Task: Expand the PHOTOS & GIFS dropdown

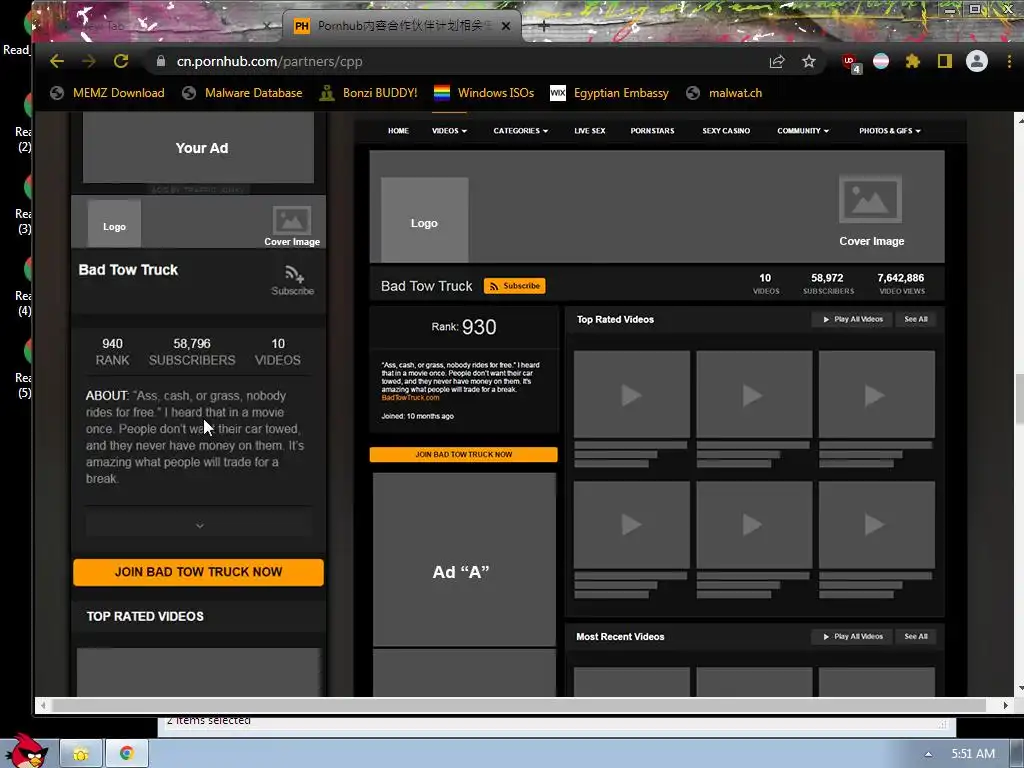Action: [889, 131]
